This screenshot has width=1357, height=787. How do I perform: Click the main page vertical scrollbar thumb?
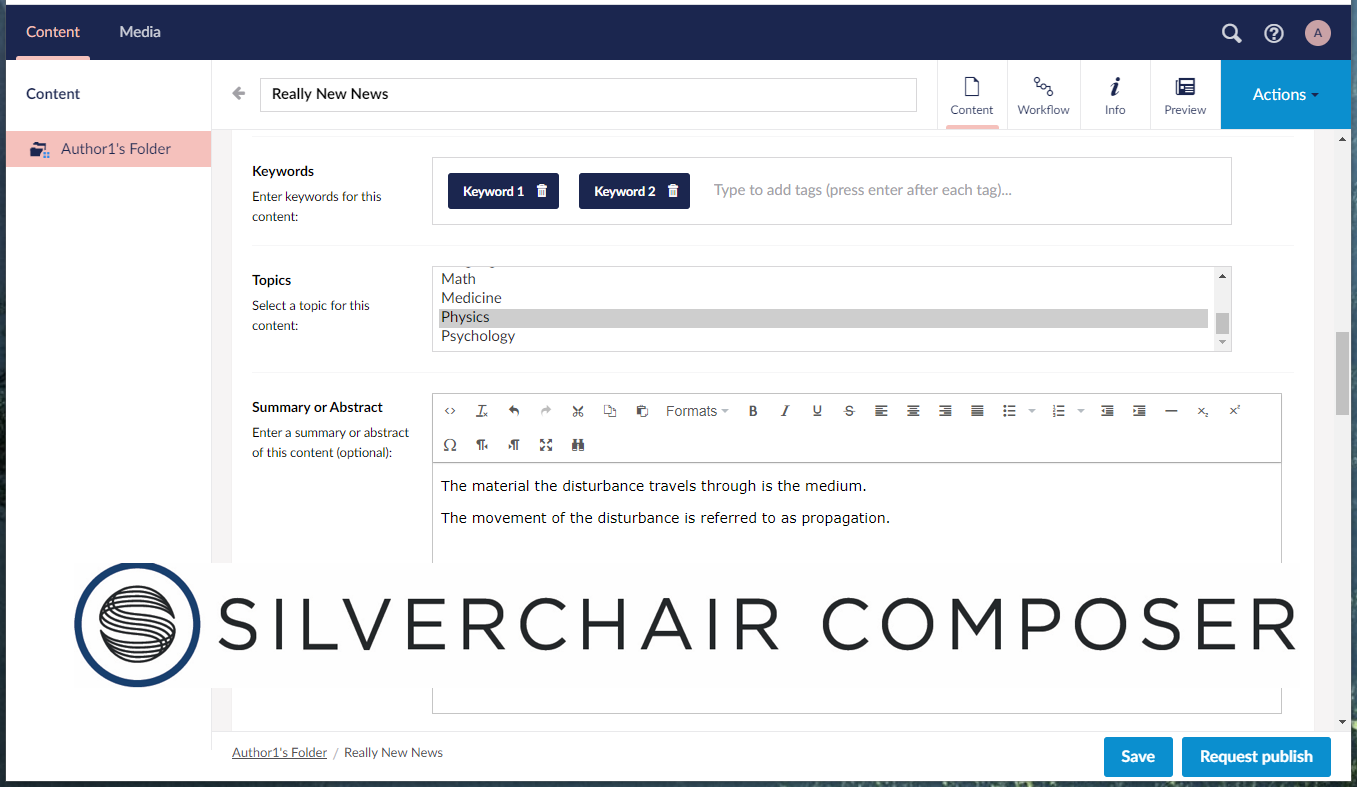point(1342,373)
